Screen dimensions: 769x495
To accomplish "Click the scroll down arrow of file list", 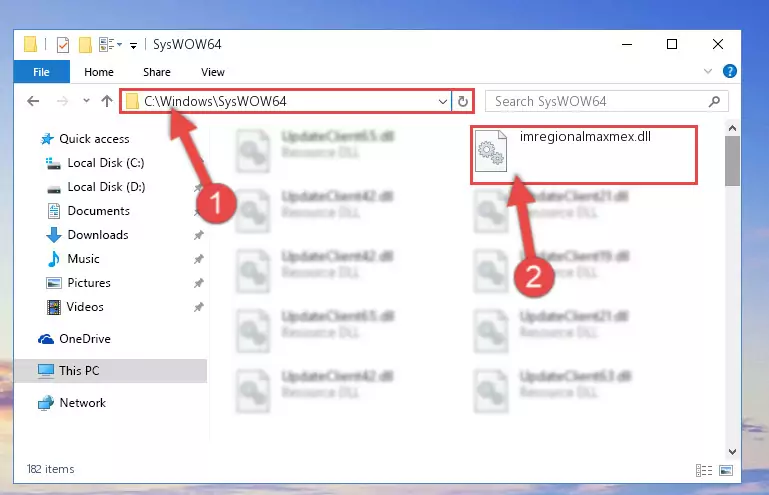I will [732, 452].
